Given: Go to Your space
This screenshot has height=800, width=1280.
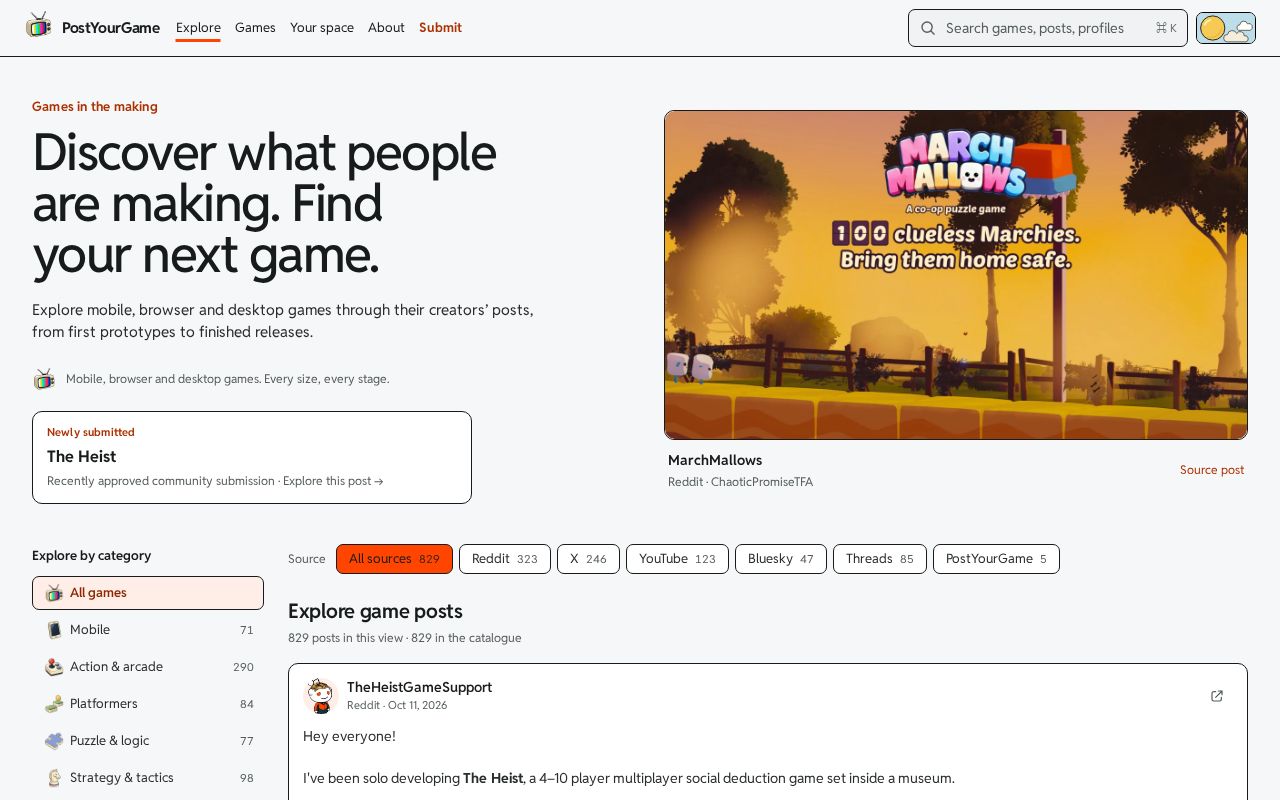Looking at the screenshot, I should pos(322,28).
